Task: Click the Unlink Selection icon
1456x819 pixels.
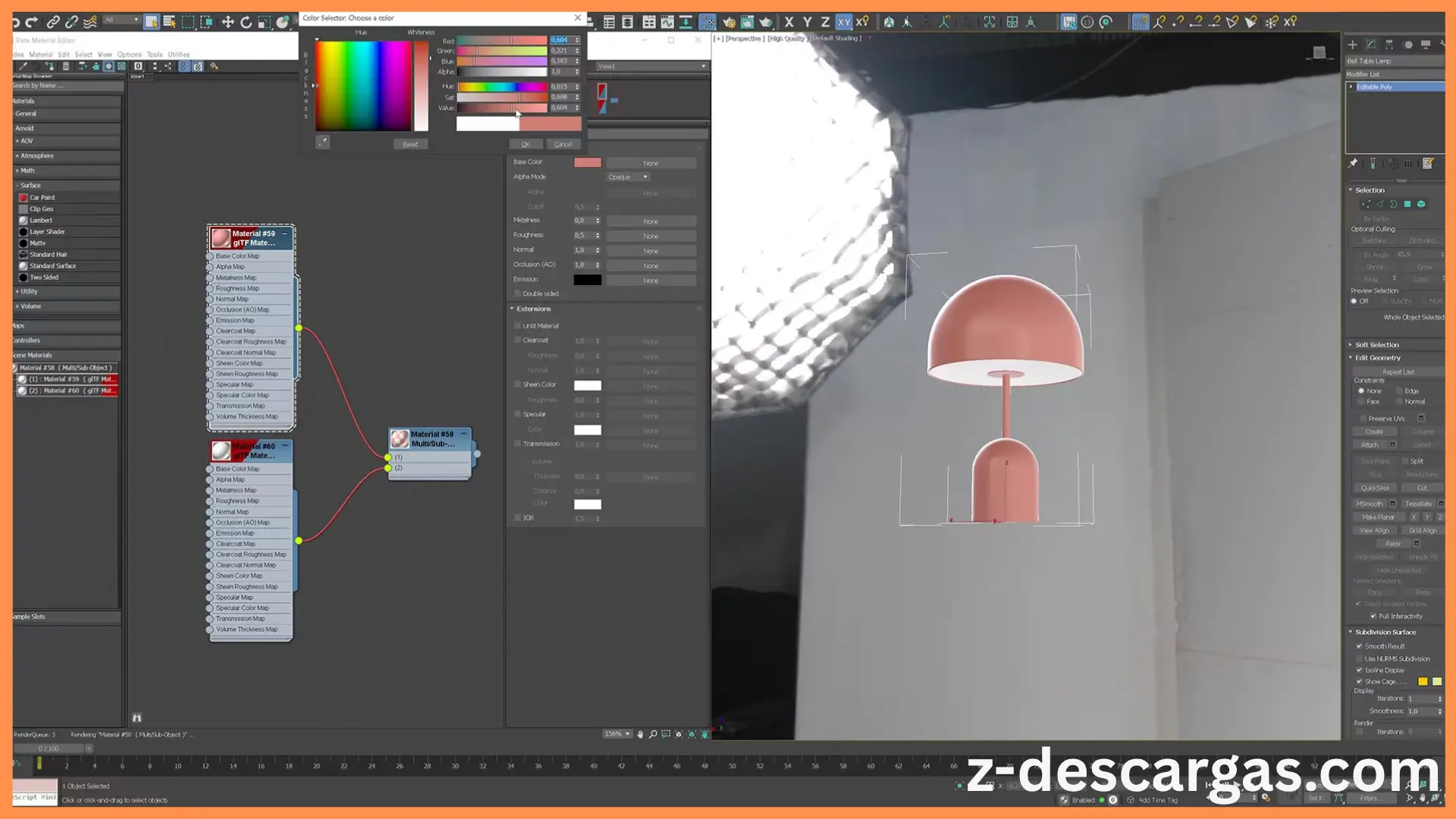Action: (71, 22)
